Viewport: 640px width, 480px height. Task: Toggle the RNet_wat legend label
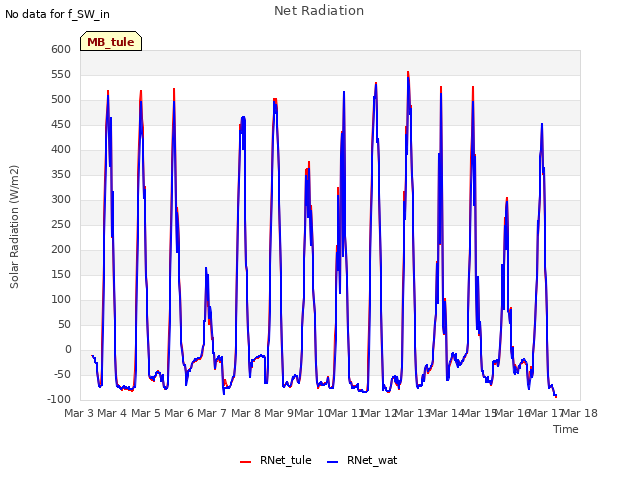[372, 460]
